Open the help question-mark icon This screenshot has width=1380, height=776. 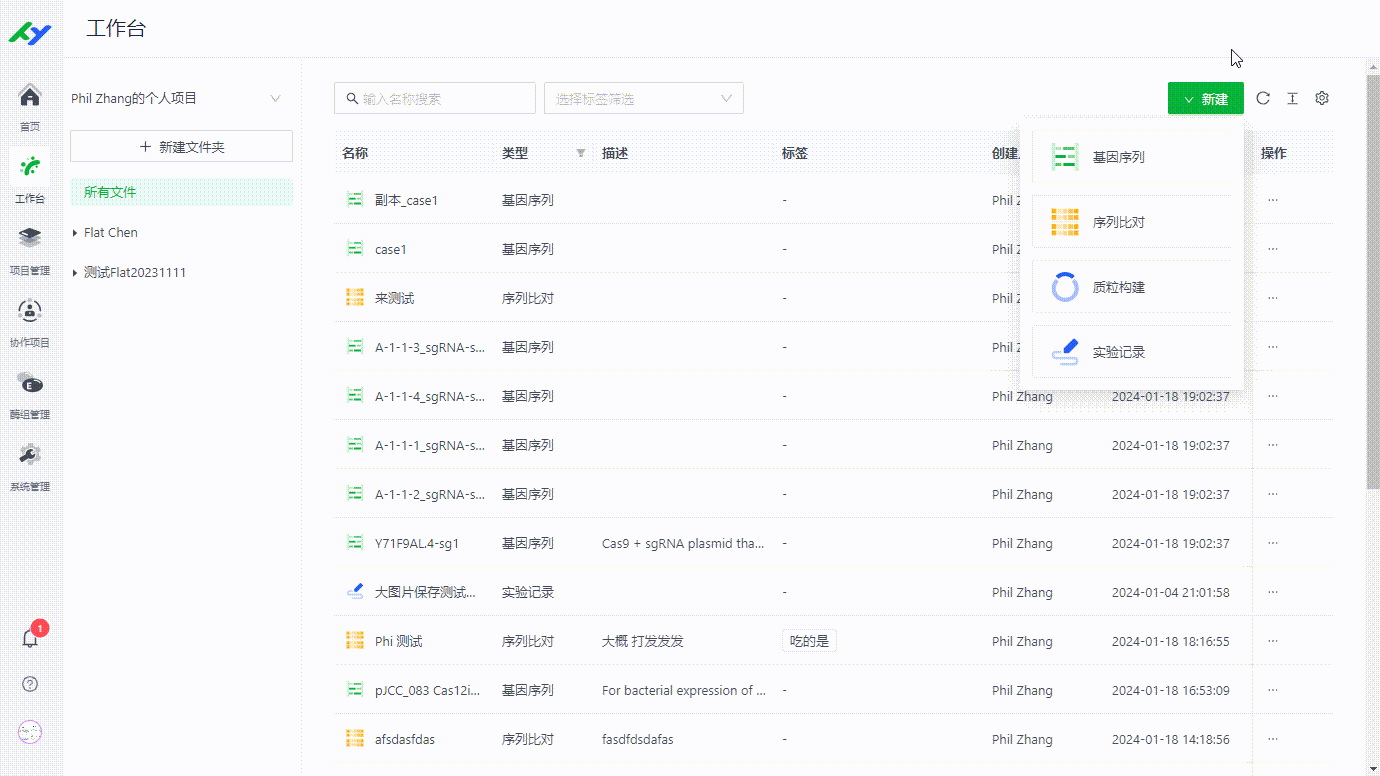[29, 684]
